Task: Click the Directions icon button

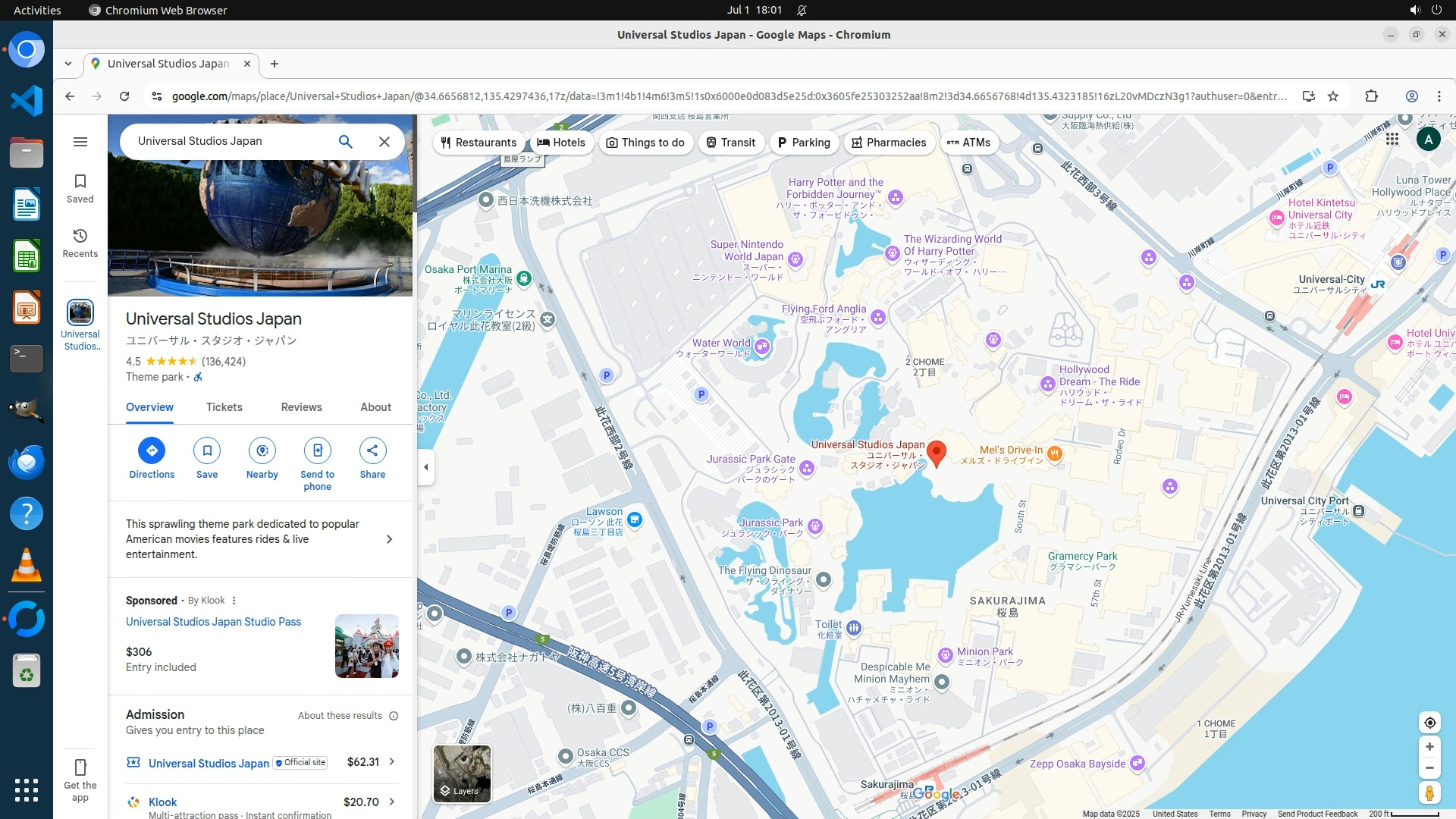Action: tap(152, 450)
